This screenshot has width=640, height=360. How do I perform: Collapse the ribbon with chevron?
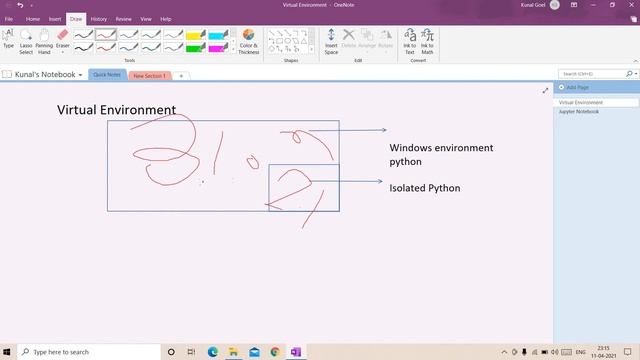(x=636, y=61)
